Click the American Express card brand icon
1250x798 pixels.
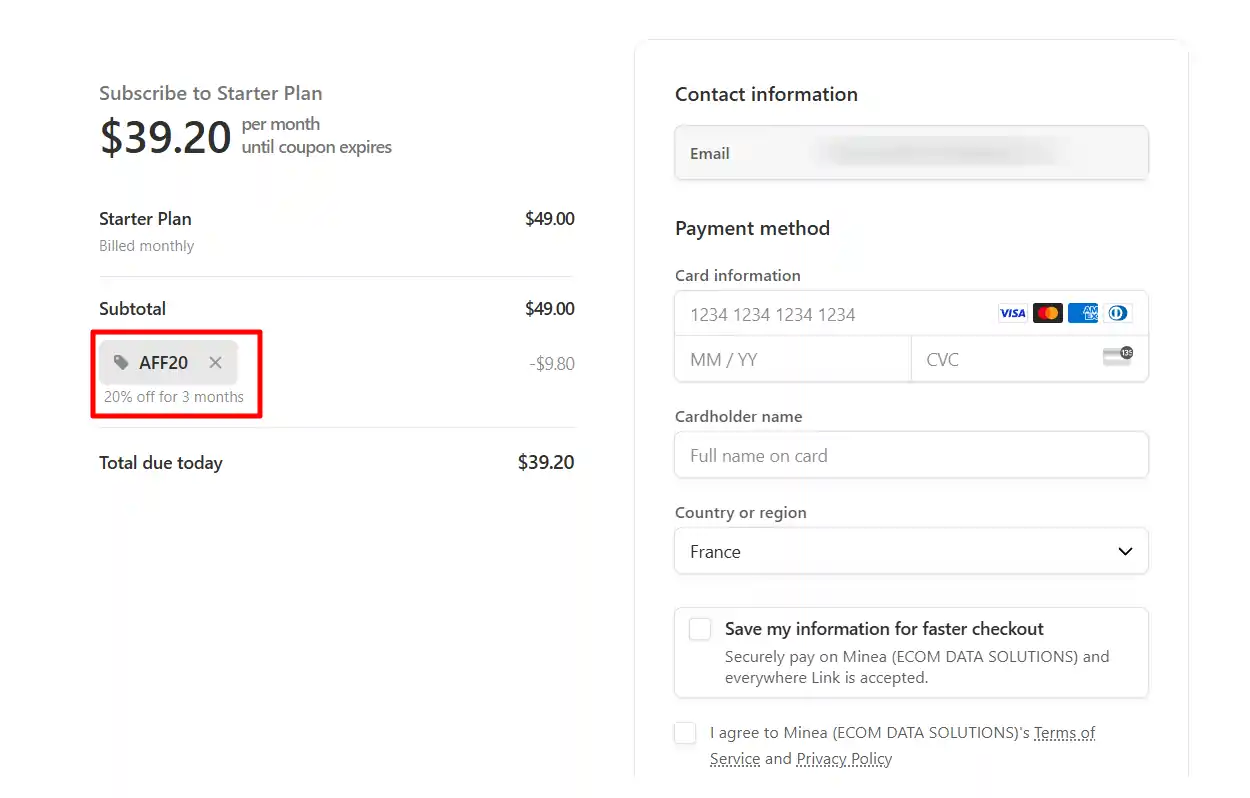tap(1082, 313)
